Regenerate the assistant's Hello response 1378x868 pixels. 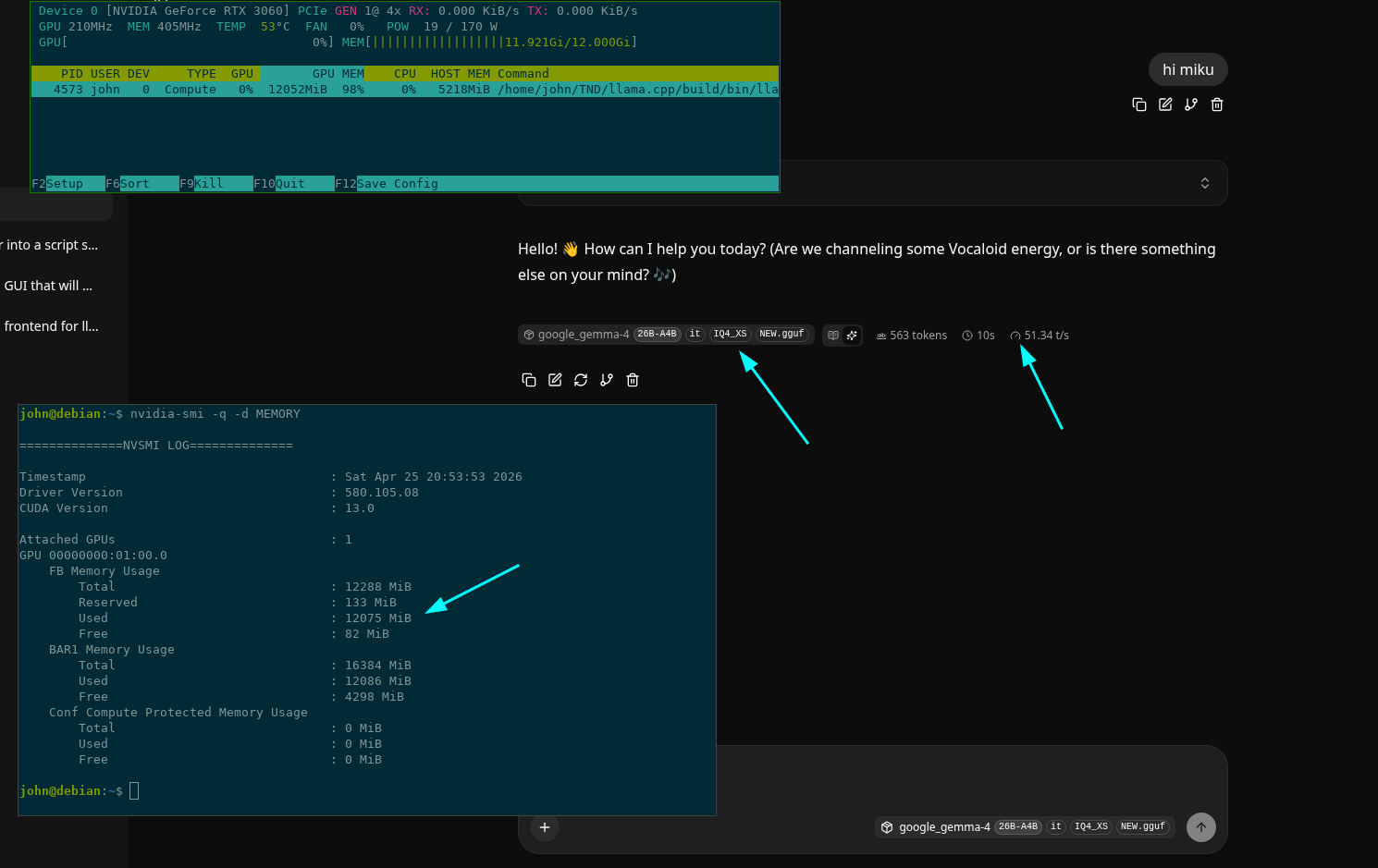tap(581, 380)
